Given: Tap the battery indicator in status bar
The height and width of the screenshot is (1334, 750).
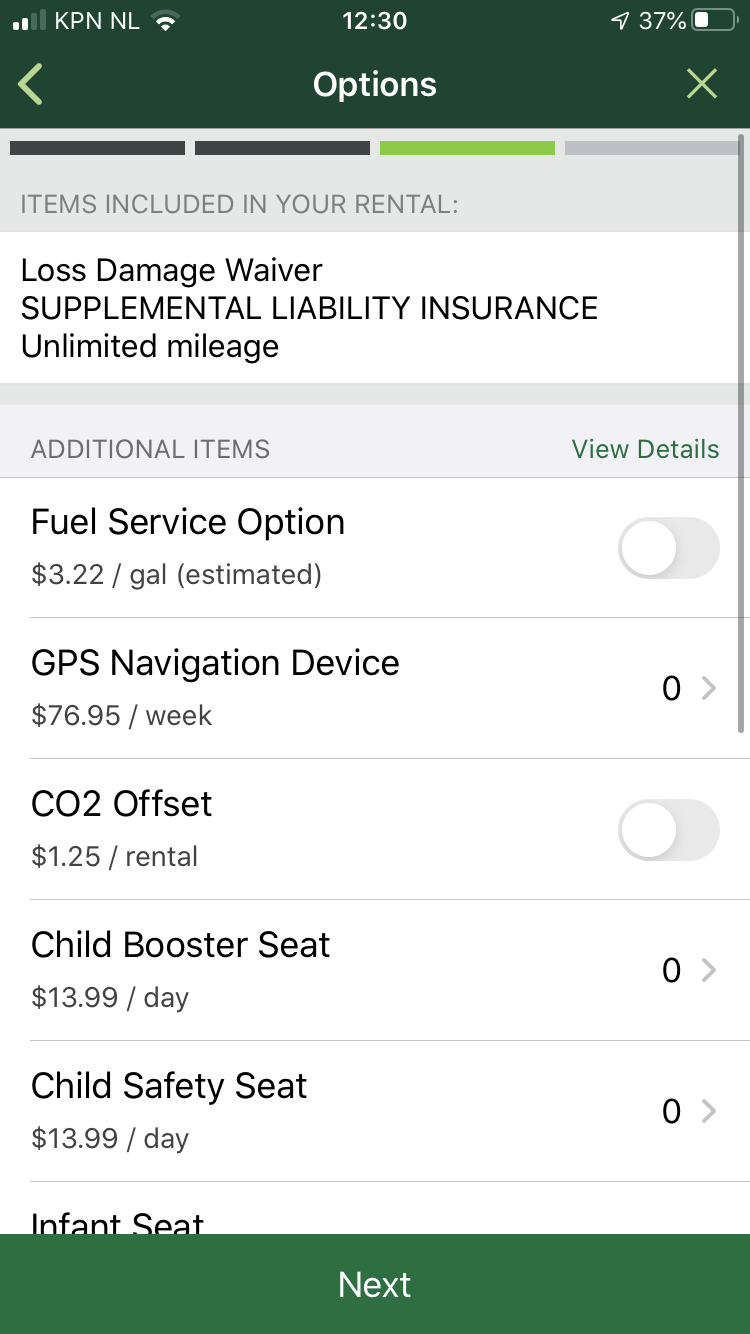Looking at the screenshot, I should (x=713, y=21).
